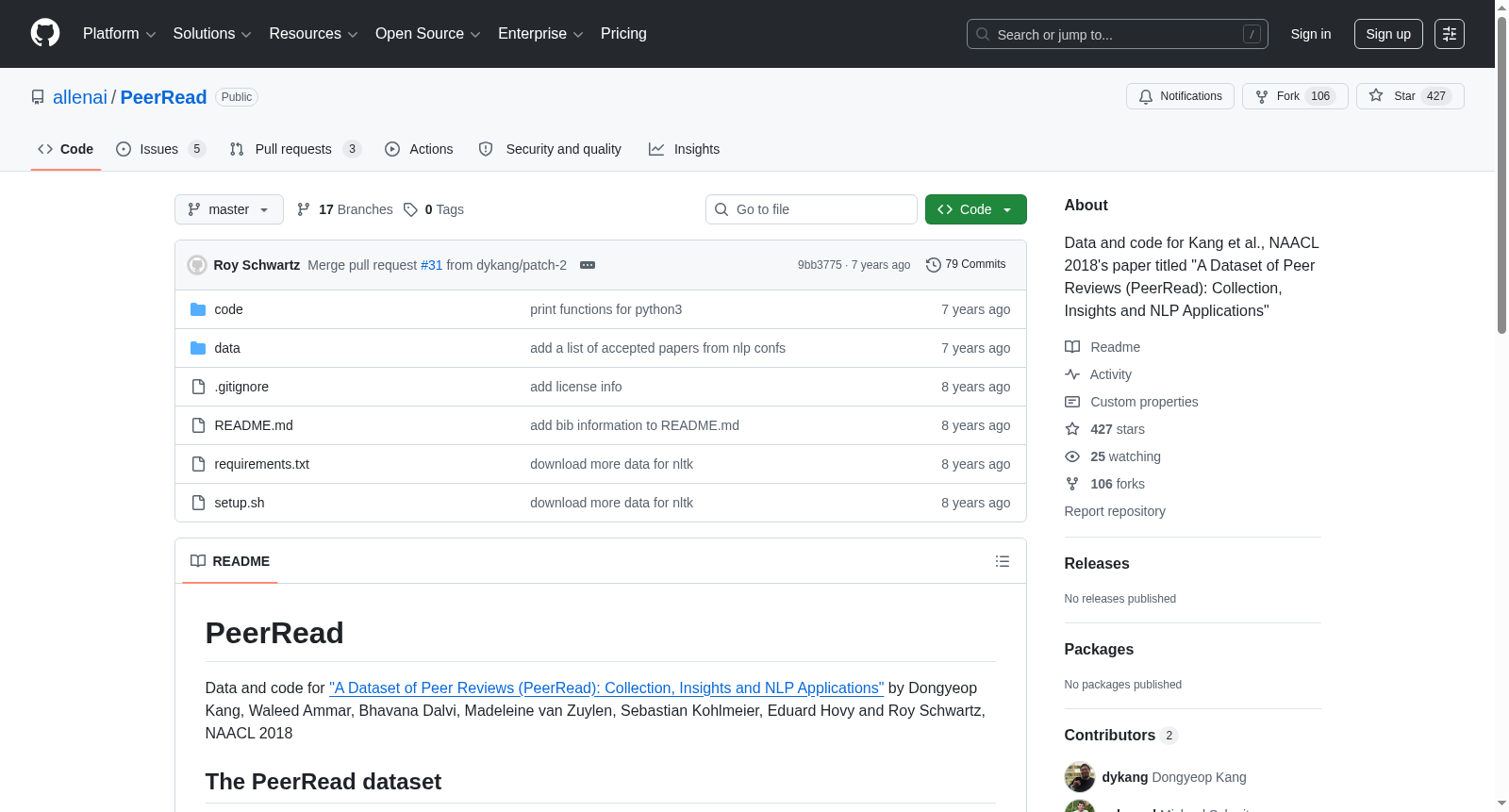Screen dimensions: 1509x812
Task: Click the Search or jump to field
Action: coord(1118,34)
